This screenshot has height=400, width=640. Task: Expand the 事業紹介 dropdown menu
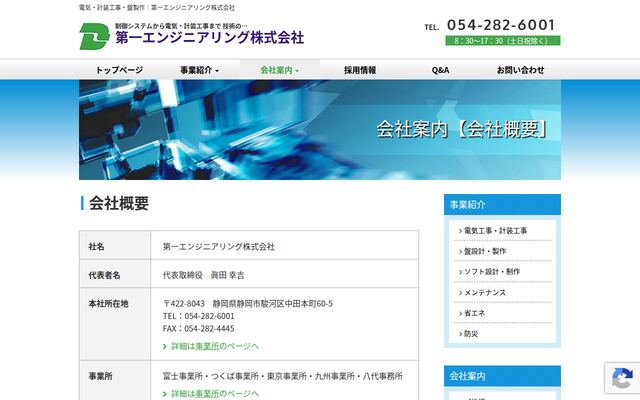[200, 70]
